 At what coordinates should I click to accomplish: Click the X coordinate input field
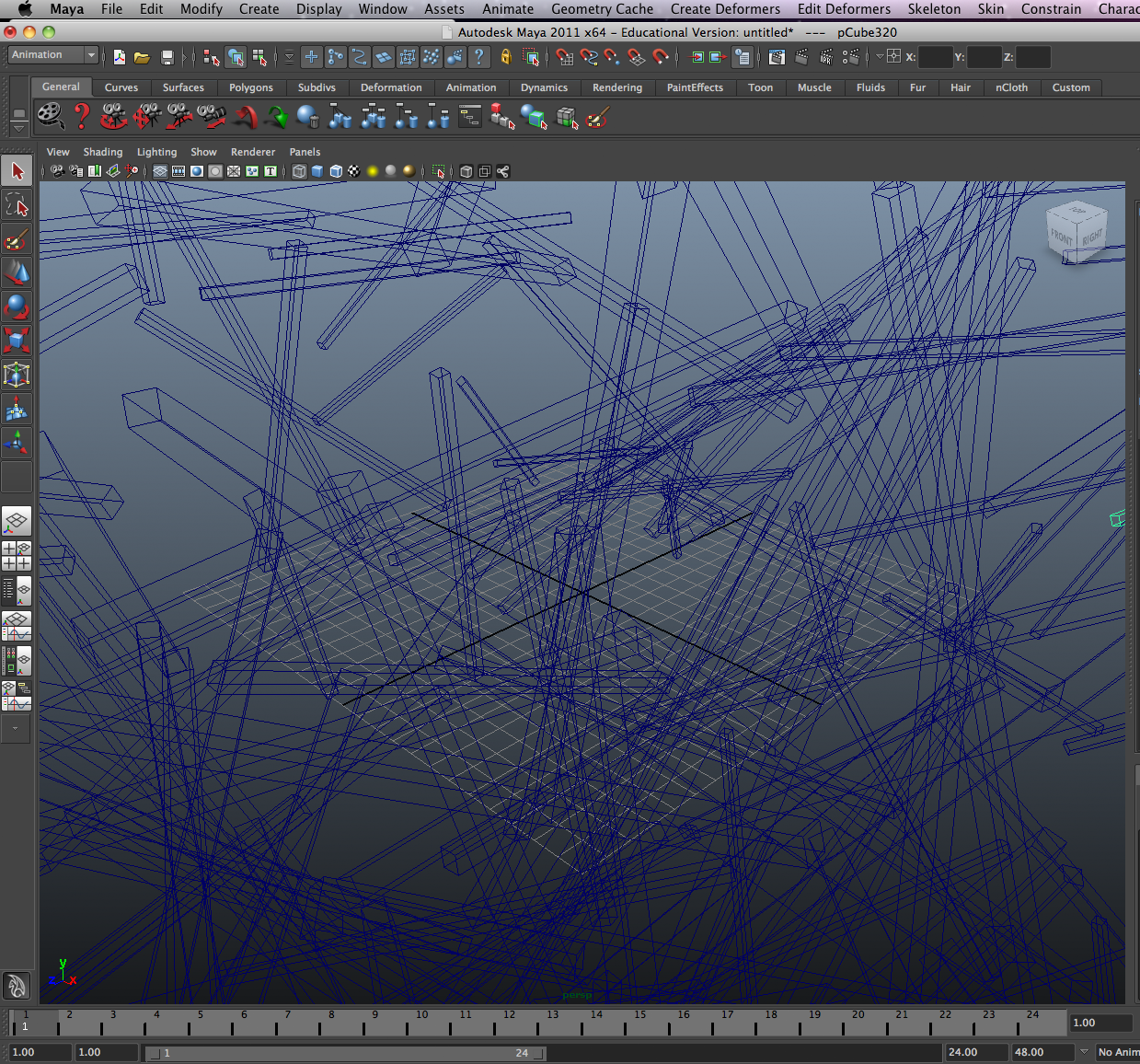[x=935, y=57]
